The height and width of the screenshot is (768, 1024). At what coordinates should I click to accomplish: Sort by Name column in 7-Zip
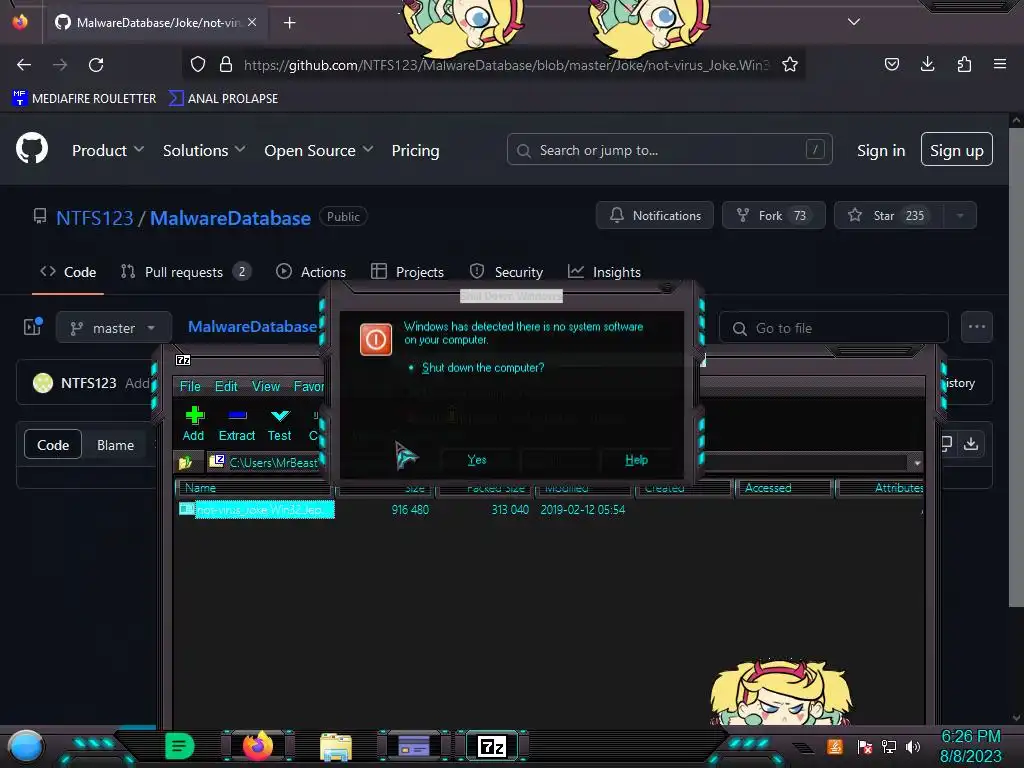click(x=255, y=488)
